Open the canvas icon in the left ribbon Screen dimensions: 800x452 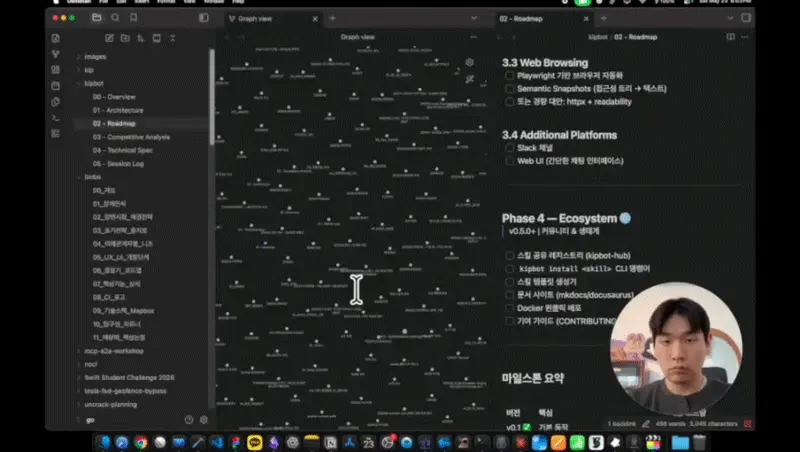tap(56, 70)
